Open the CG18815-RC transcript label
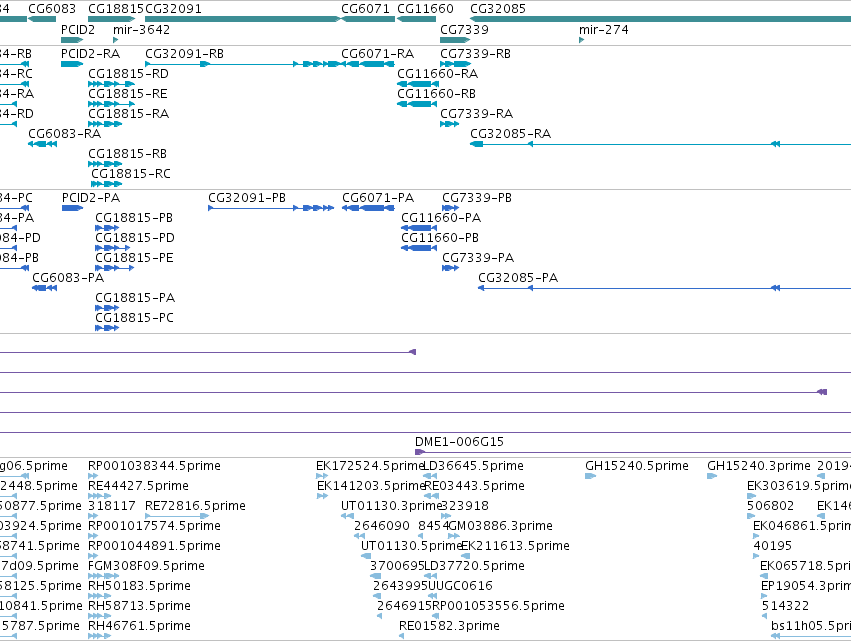This screenshot has height=641, width=851. pyautogui.click(x=130, y=174)
